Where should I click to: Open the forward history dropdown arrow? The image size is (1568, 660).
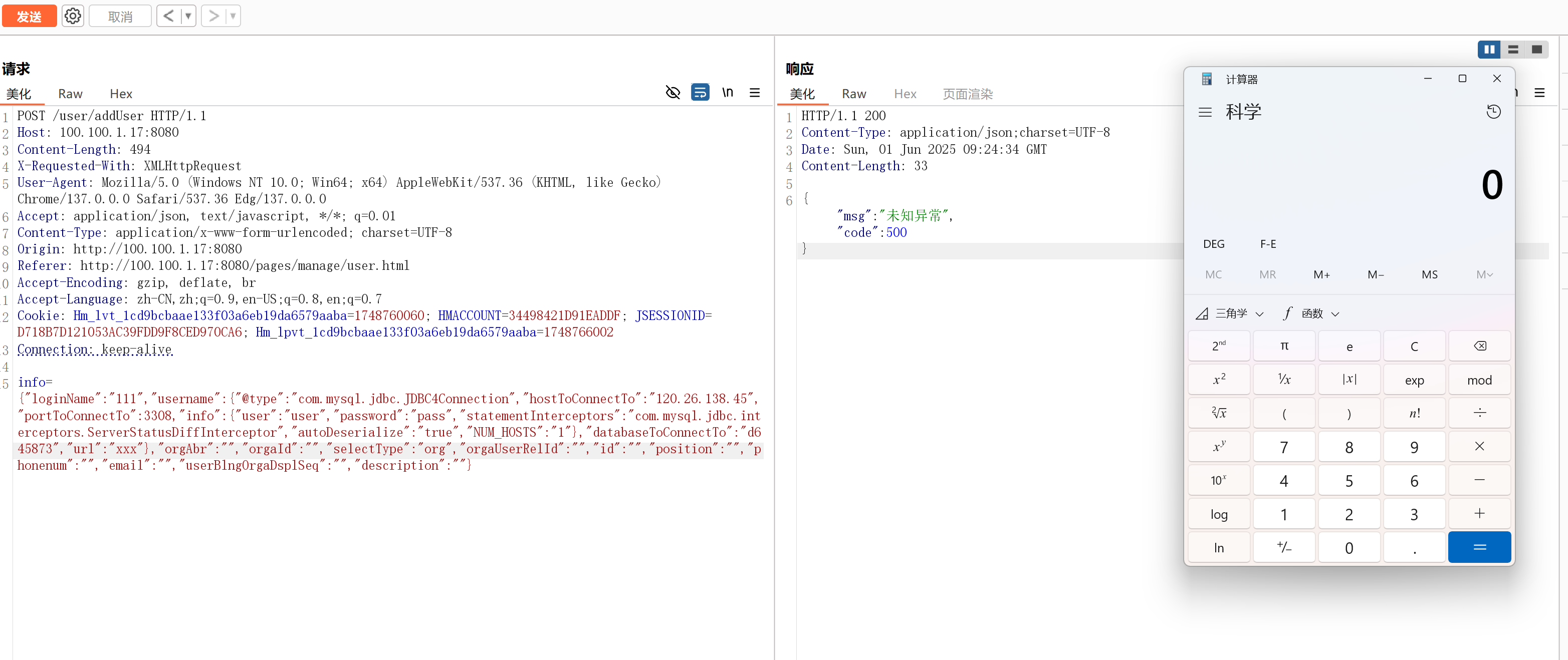click(x=233, y=16)
